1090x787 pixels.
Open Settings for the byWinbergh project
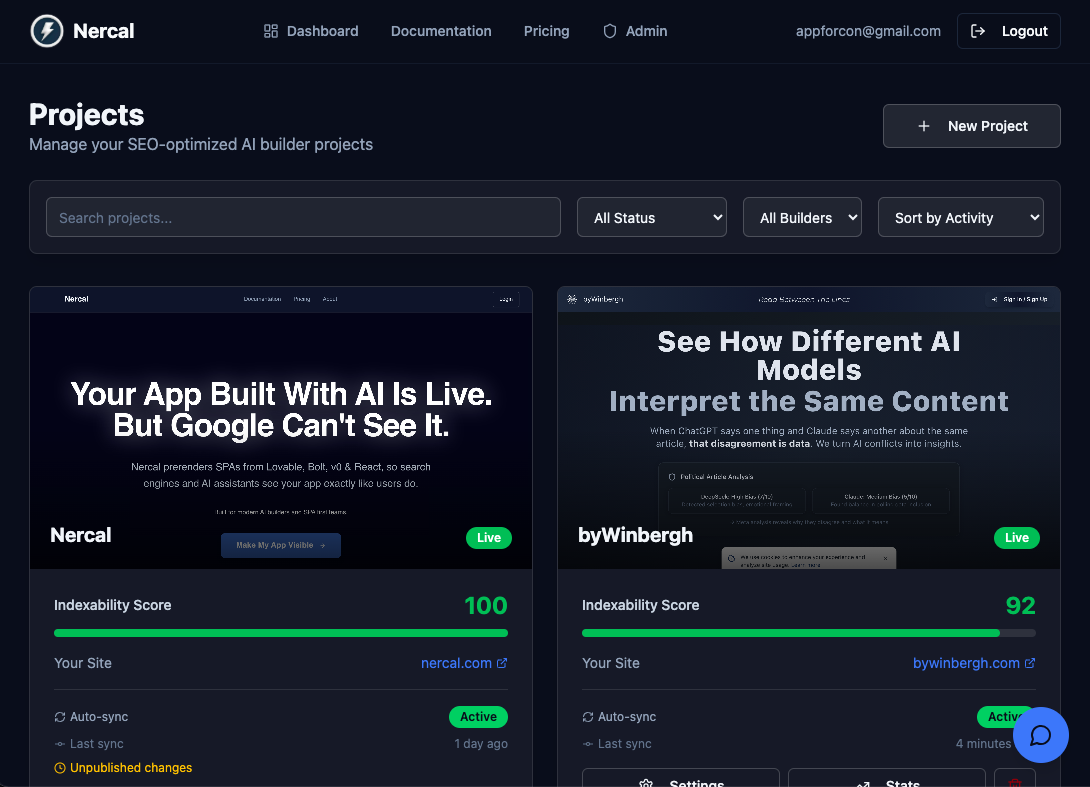pyautogui.click(x=681, y=779)
